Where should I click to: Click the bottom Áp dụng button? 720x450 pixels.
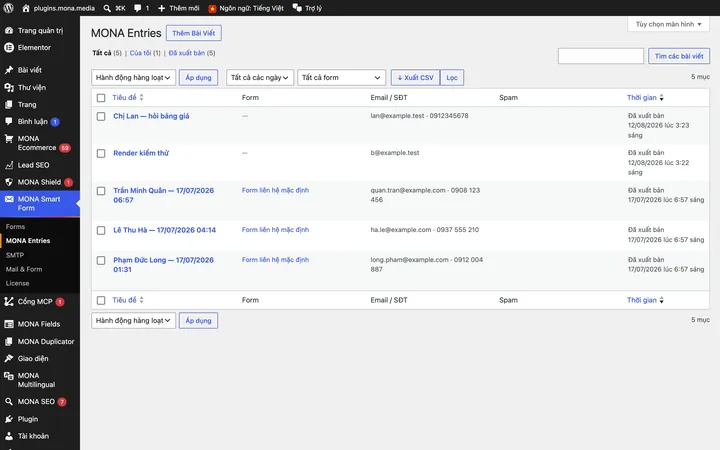(x=198, y=321)
